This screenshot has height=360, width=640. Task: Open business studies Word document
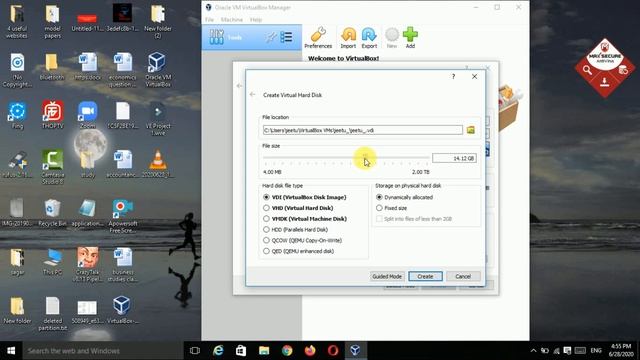[122, 264]
